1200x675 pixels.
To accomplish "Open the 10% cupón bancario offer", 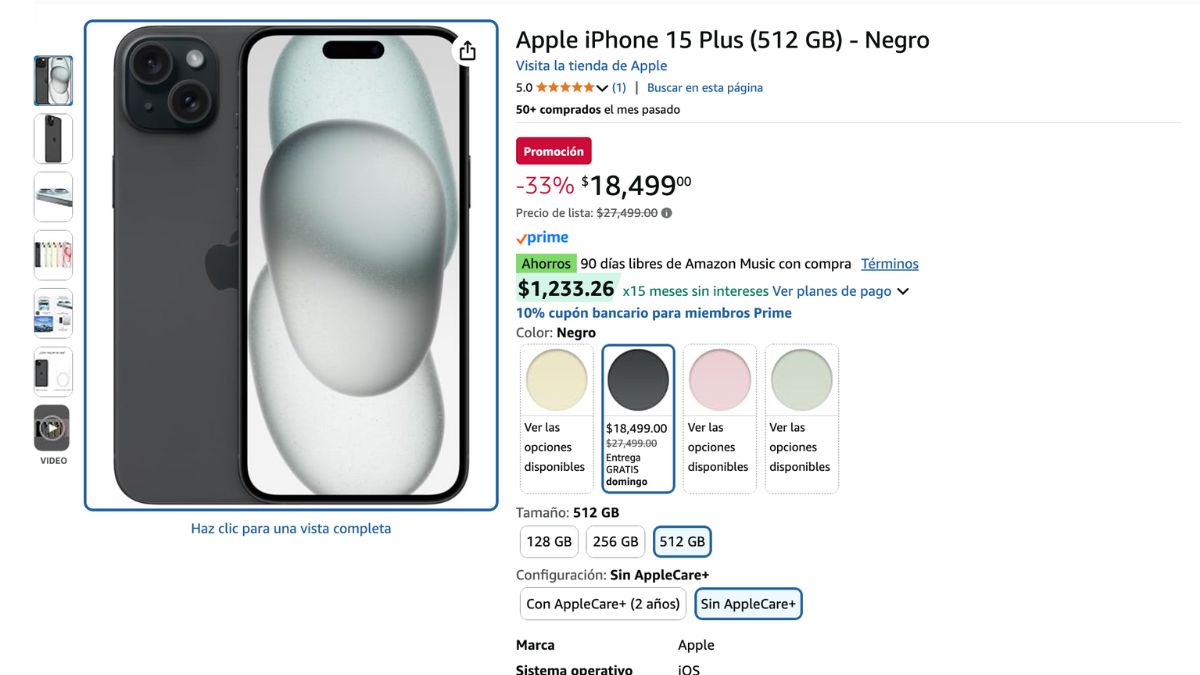I will pos(654,313).
